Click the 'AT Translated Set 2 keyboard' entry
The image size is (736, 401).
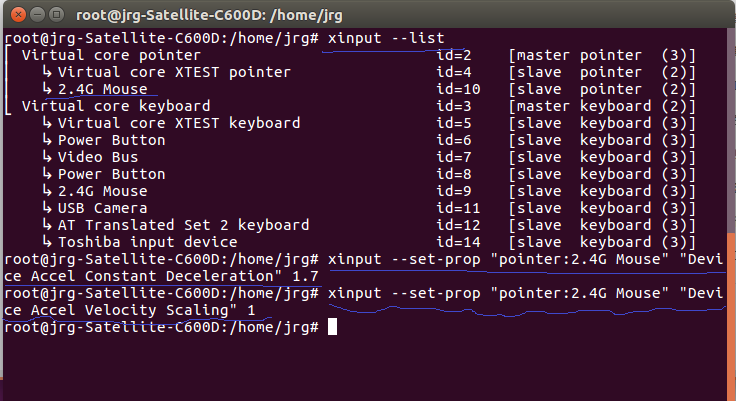(x=183, y=225)
